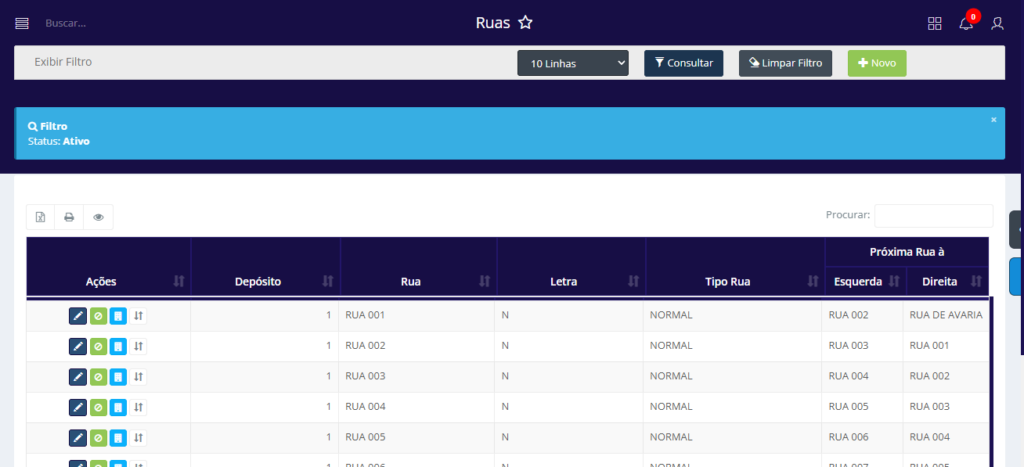Open the 10 Linhas rows dropdown

(573, 63)
